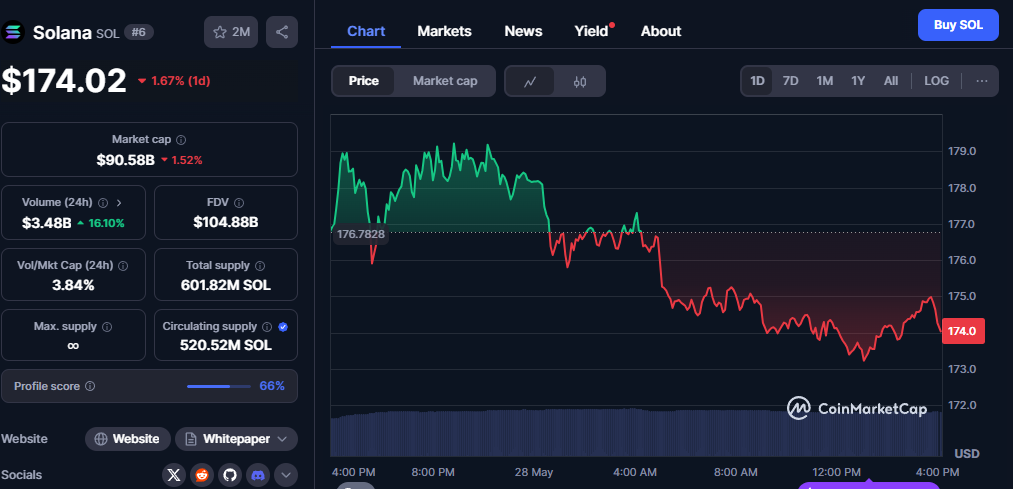1013x489 pixels.
Task: Click the 1.67% (1d) change
Action: point(174,81)
